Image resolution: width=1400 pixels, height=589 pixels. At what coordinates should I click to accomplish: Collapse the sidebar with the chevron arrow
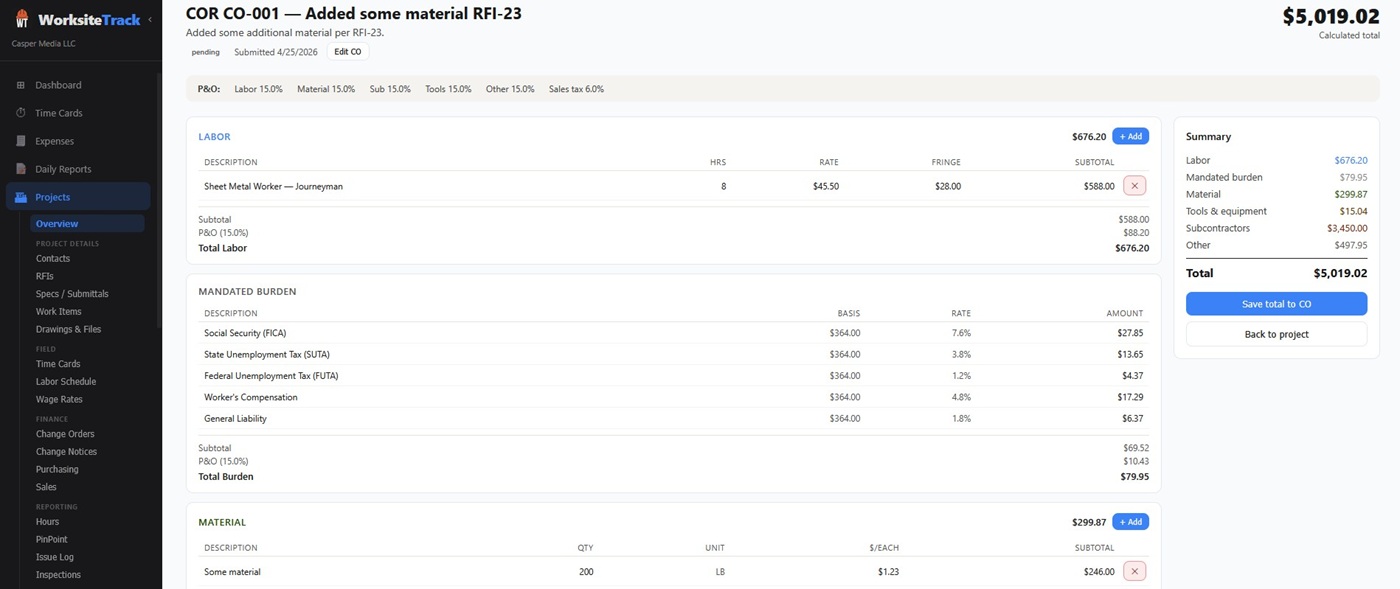tap(150, 19)
